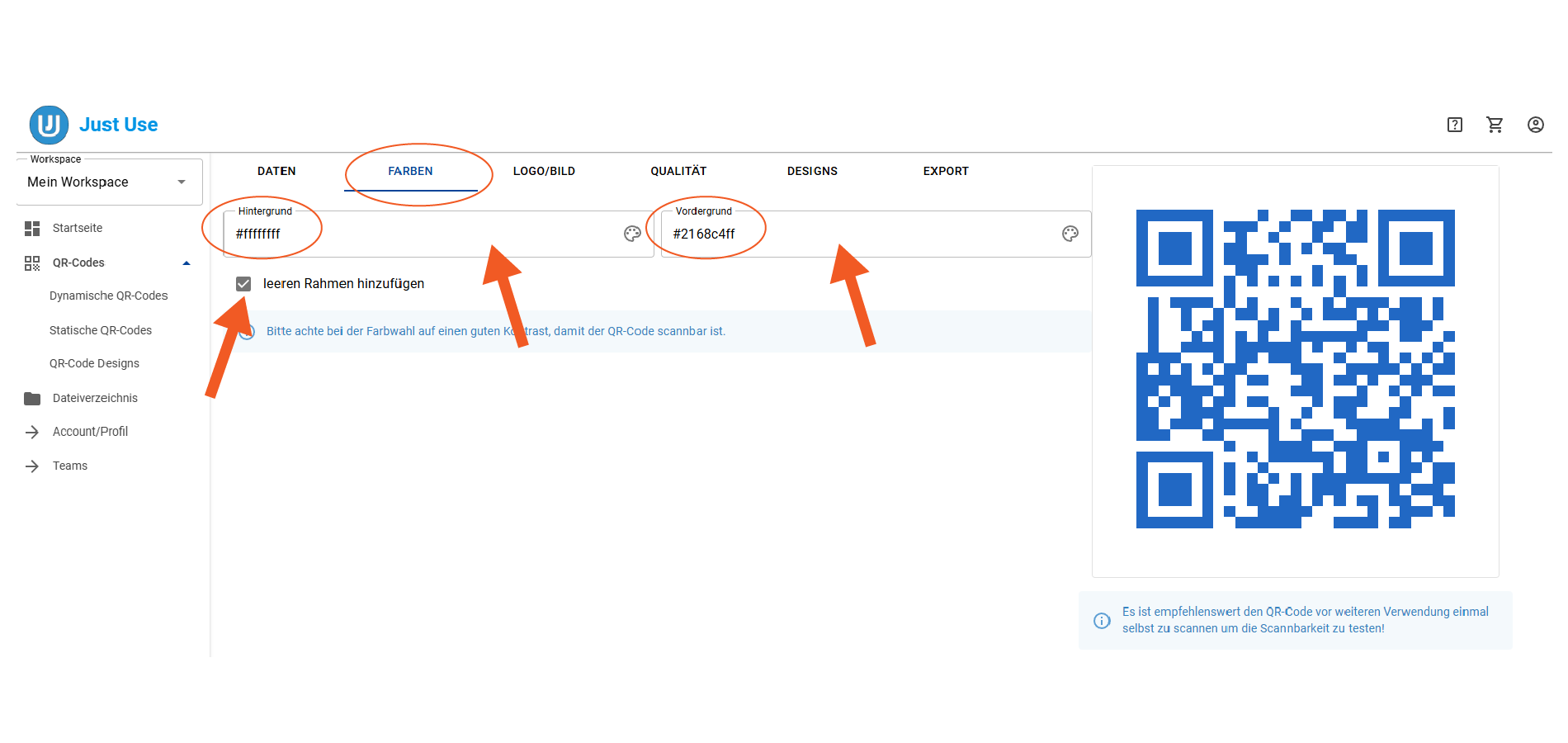Click the QR code preview image
The image size is (1568, 743).
coord(1295,369)
